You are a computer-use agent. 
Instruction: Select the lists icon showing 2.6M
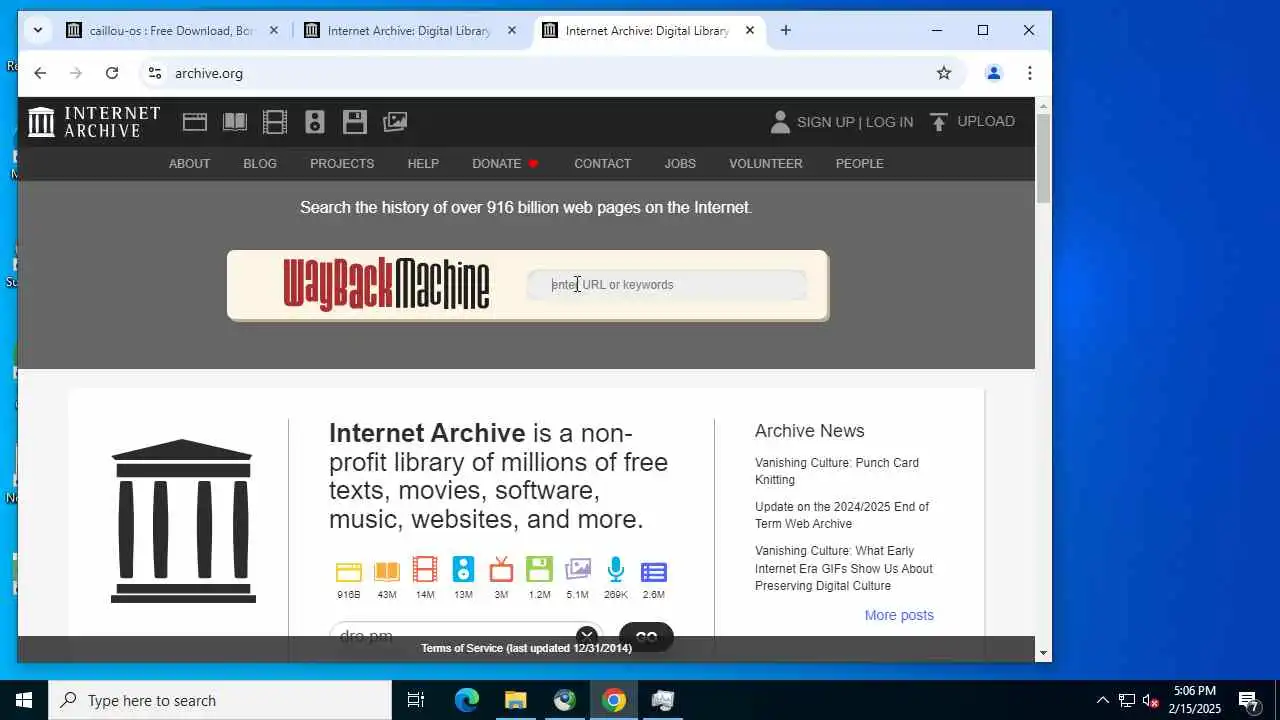[x=654, y=572]
